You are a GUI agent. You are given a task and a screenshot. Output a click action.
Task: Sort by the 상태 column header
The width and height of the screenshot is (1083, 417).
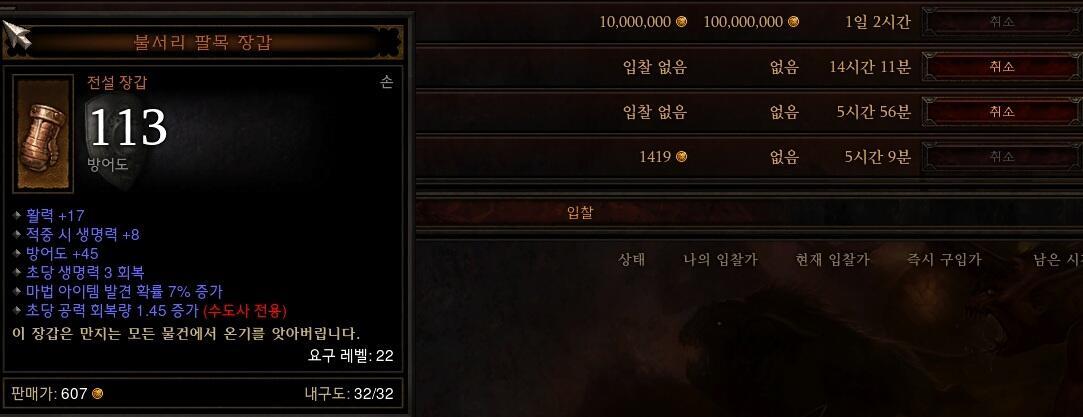coord(631,260)
